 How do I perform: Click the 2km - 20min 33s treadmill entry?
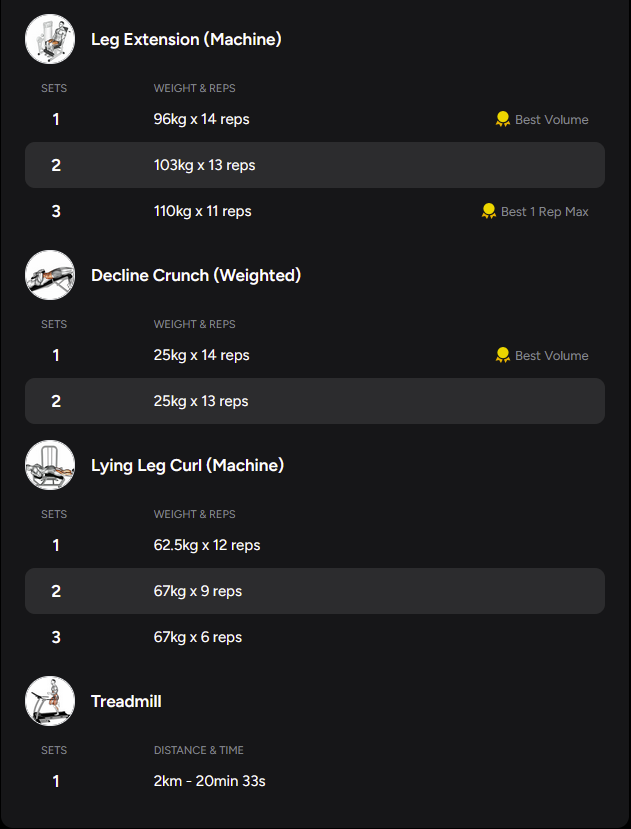pos(209,781)
